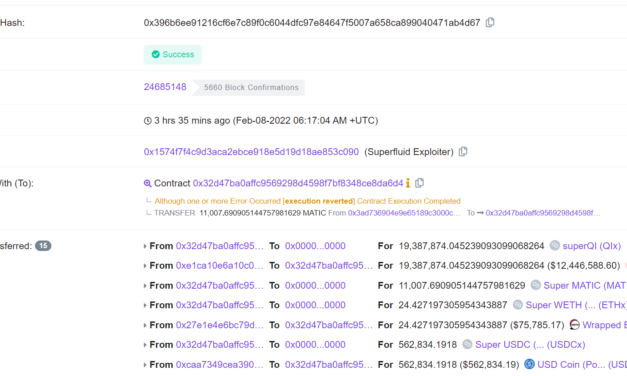The width and height of the screenshot is (627, 376).
Task: Open sender address 0x1574f7f4c9d3aca2ebce
Action: pyautogui.click(x=251, y=152)
